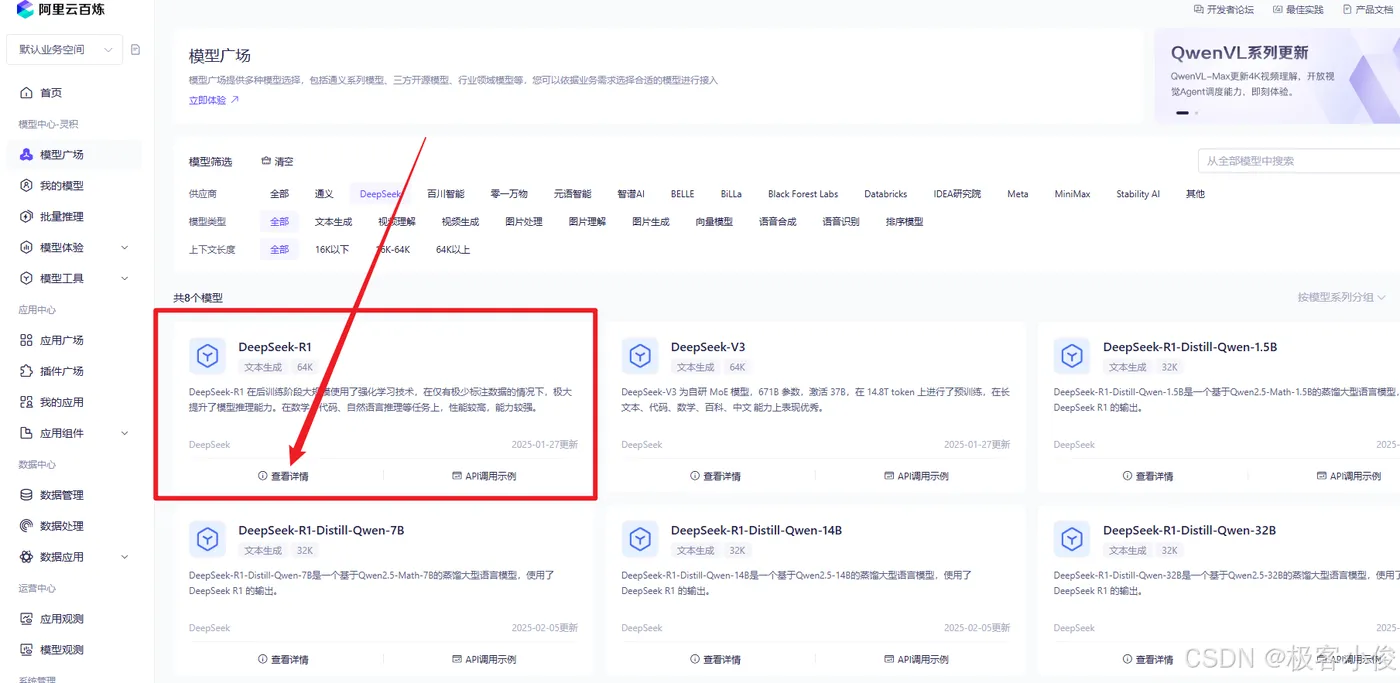Filter supplier by 零一万物

pyautogui.click(x=509, y=194)
